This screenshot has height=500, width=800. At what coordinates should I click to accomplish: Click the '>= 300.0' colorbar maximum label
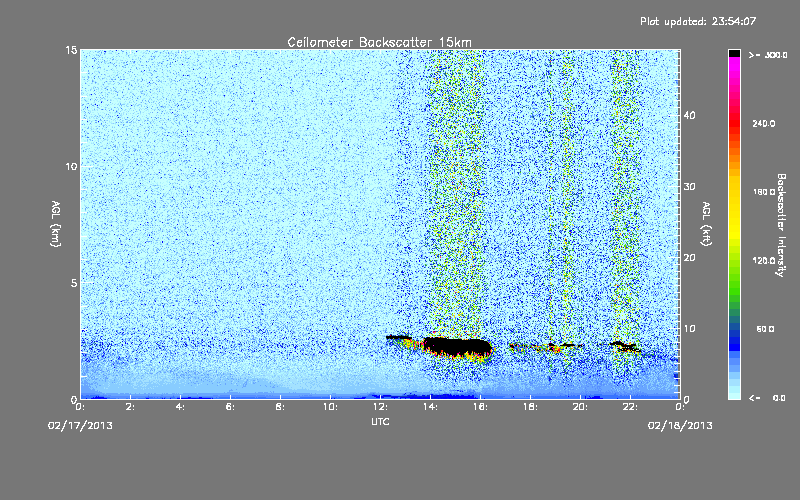[768, 55]
